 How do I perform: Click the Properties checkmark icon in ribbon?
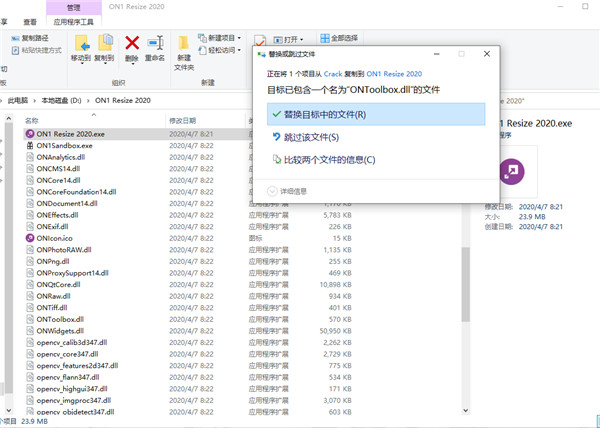(x=259, y=40)
